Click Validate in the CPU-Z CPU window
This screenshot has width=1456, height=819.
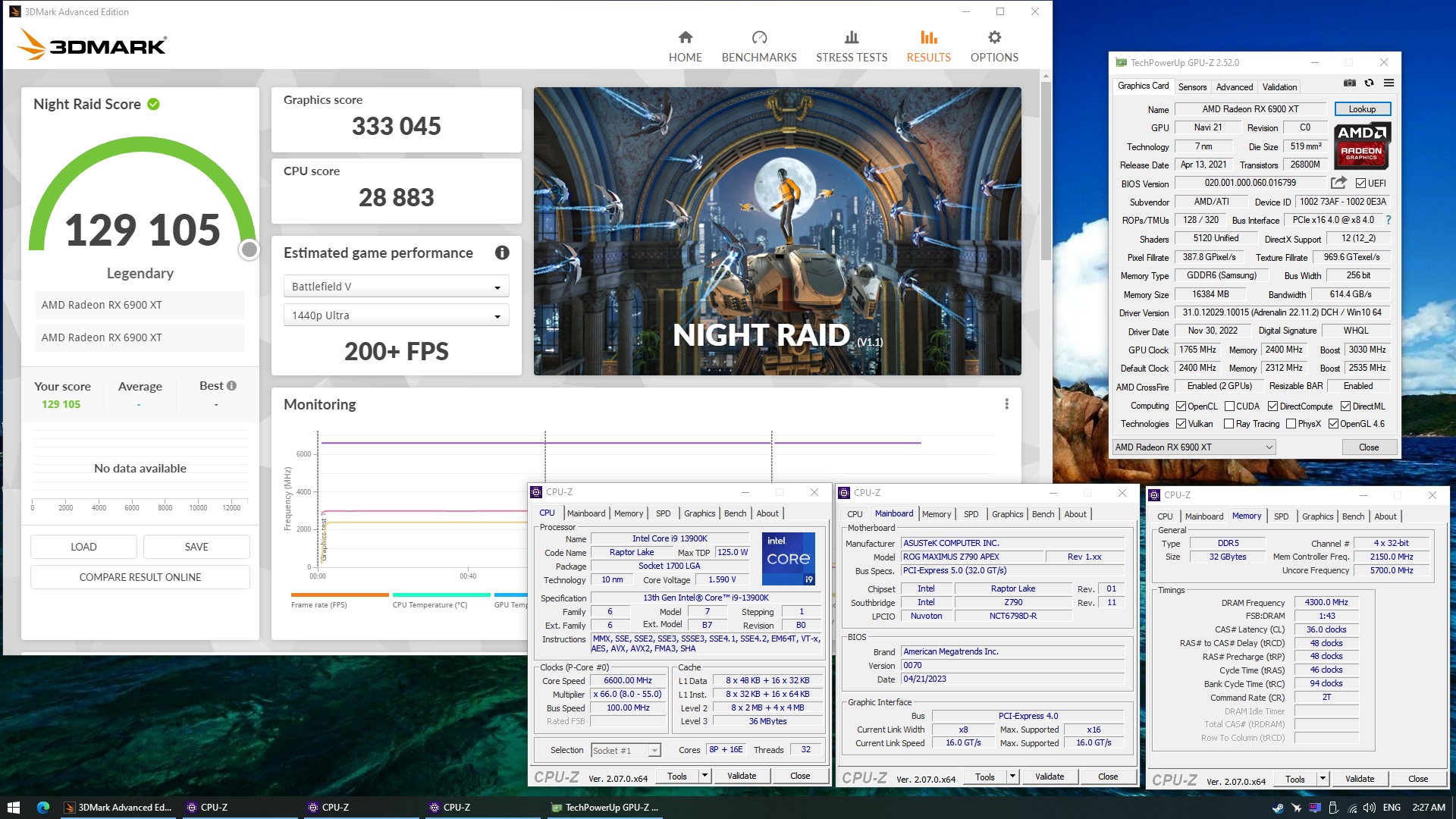point(742,776)
